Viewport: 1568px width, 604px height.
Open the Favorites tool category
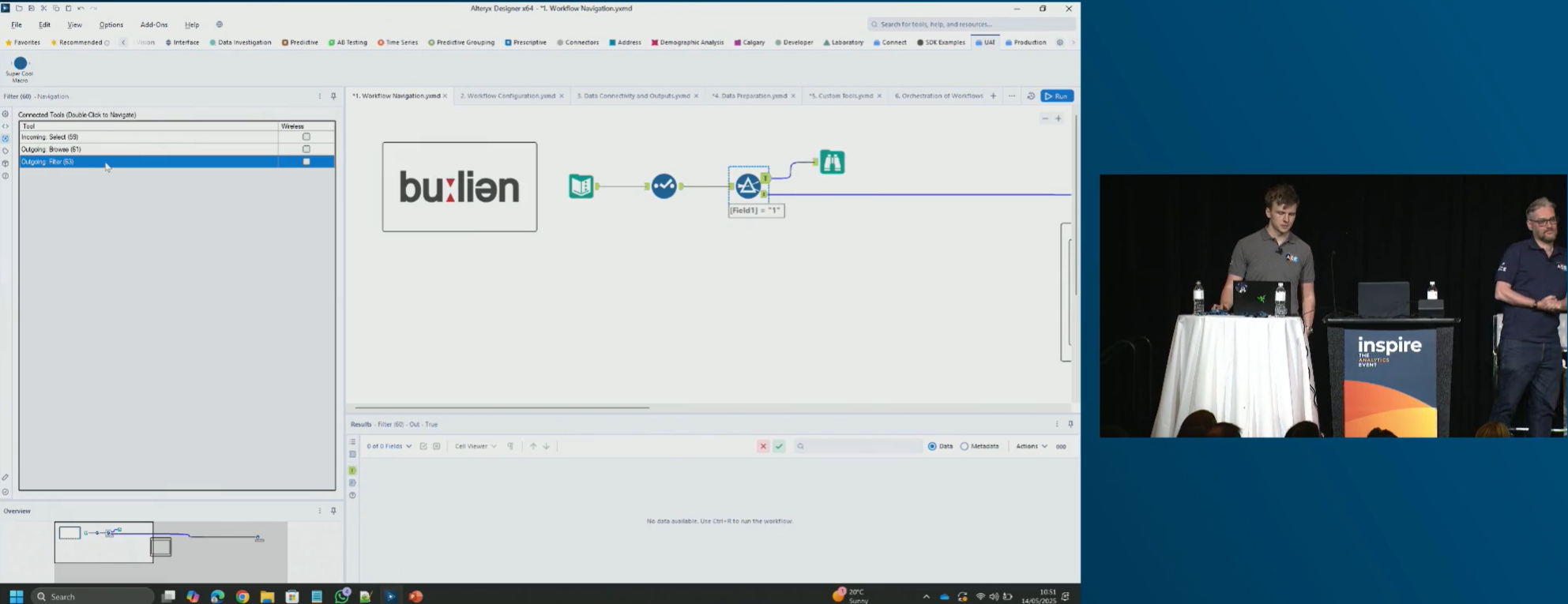click(23, 43)
